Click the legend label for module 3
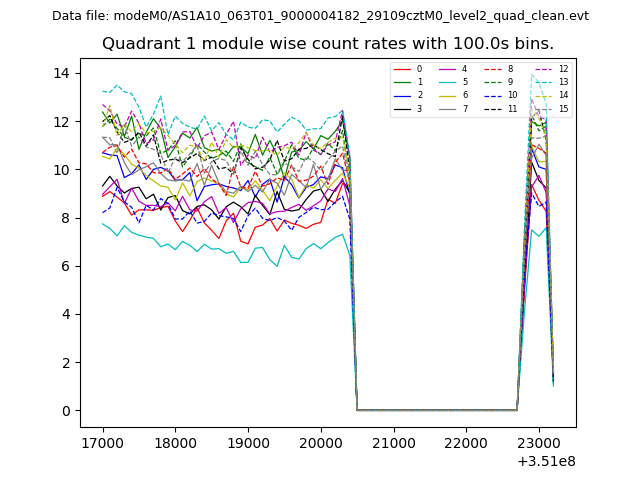 pos(419,108)
